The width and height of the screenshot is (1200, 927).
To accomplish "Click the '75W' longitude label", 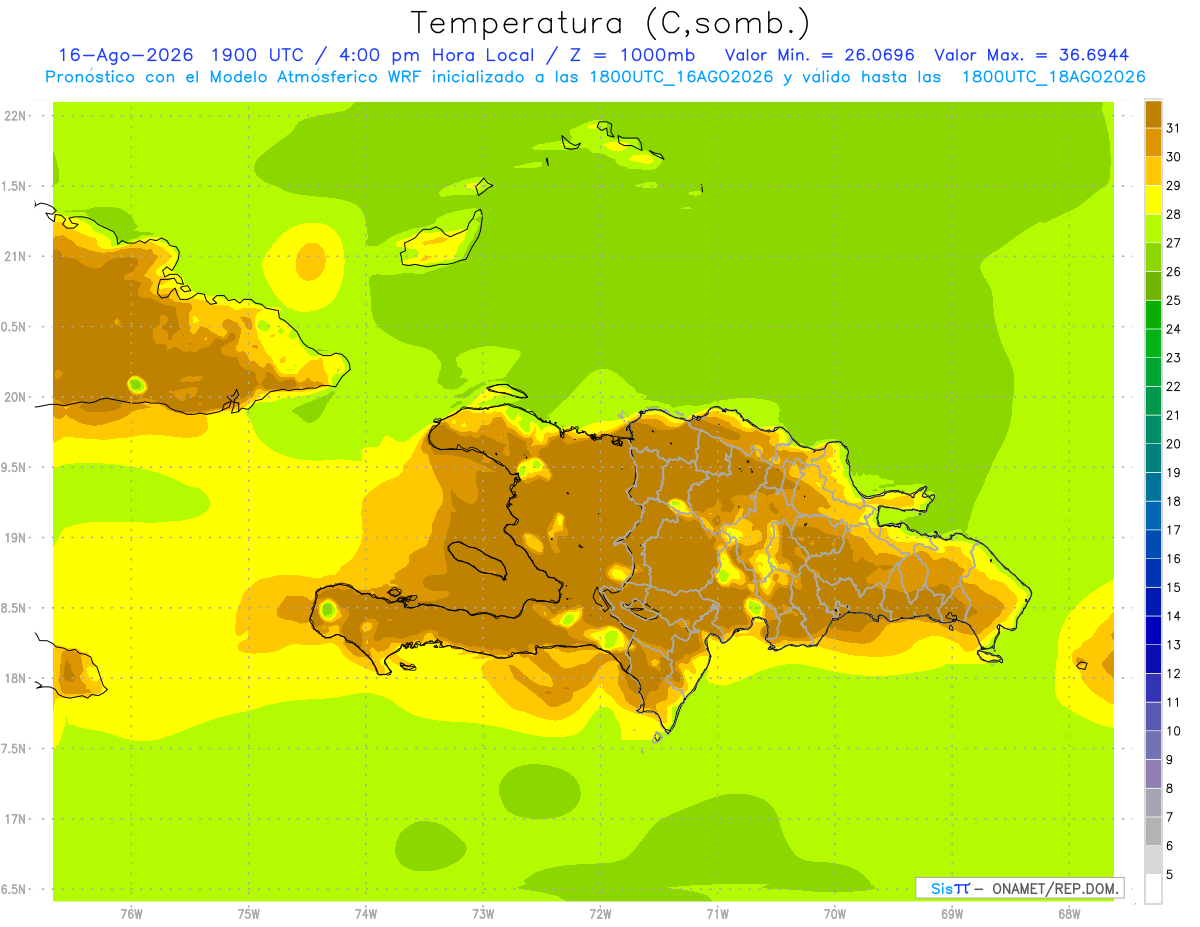I will click(x=249, y=913).
